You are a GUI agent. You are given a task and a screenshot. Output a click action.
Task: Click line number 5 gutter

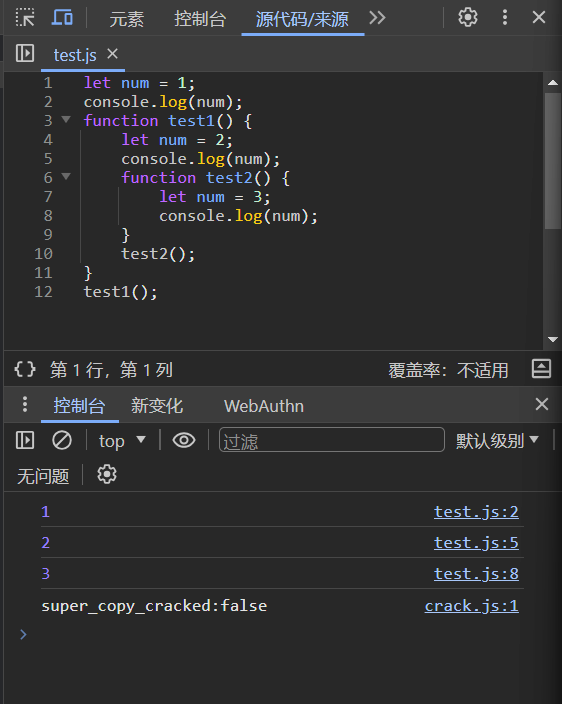(x=48, y=159)
